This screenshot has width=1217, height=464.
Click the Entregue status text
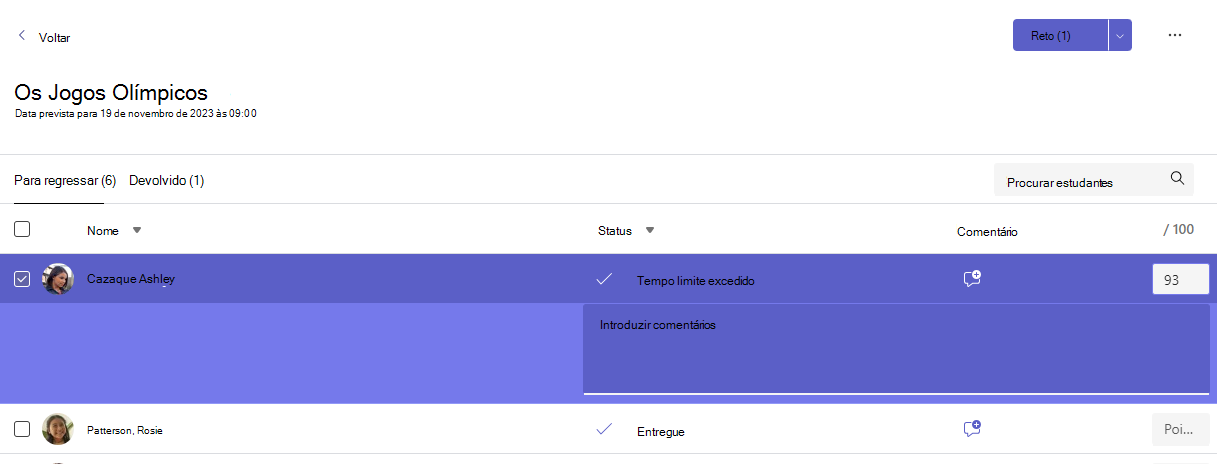(x=660, y=431)
